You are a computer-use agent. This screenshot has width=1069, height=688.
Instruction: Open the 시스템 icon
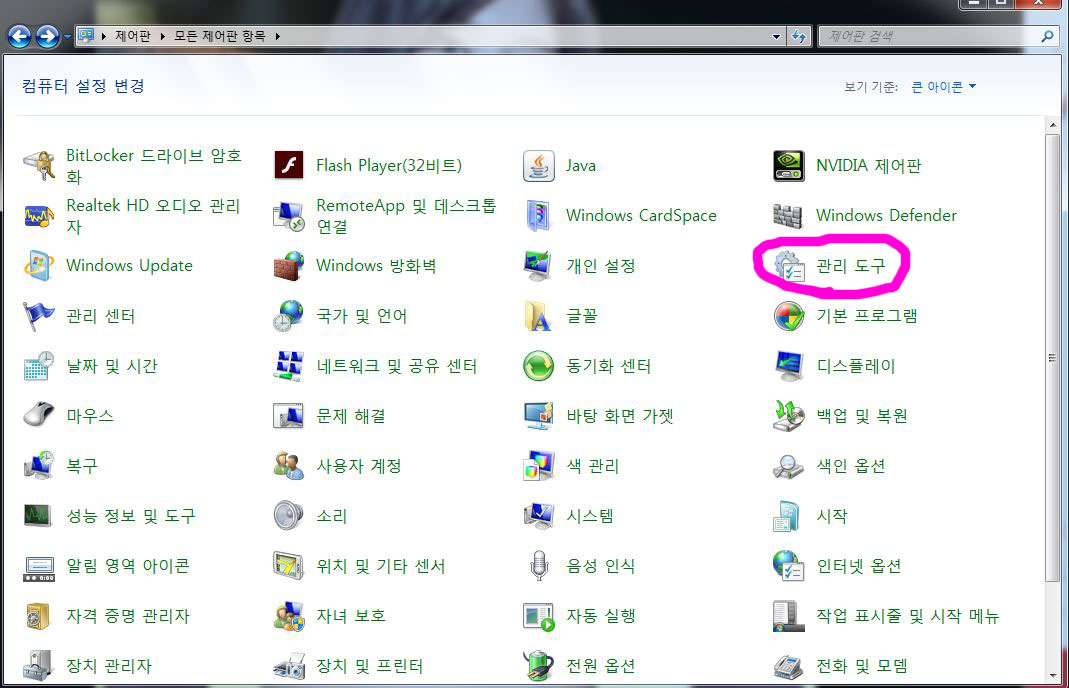coord(539,516)
